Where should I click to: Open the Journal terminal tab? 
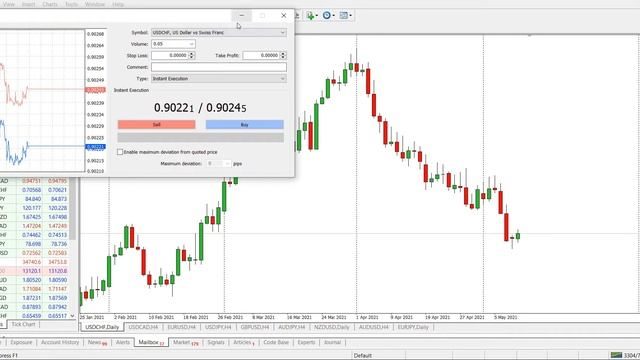332,342
